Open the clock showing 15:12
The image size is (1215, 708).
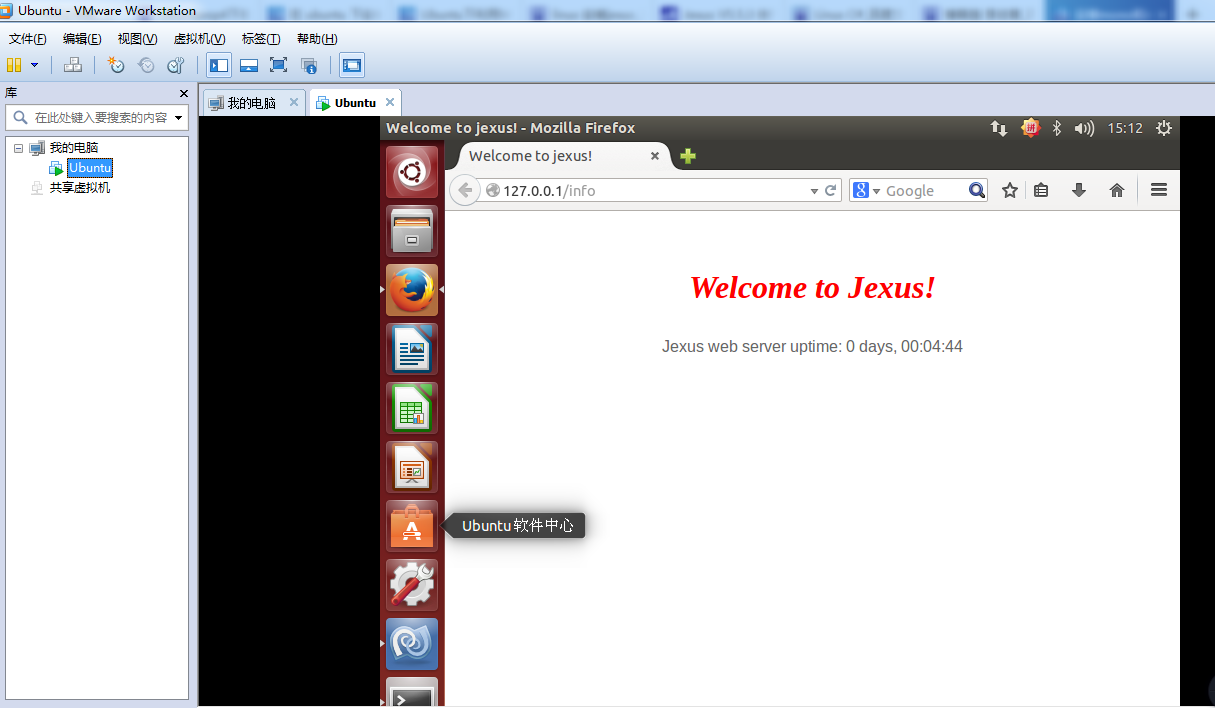1125,128
